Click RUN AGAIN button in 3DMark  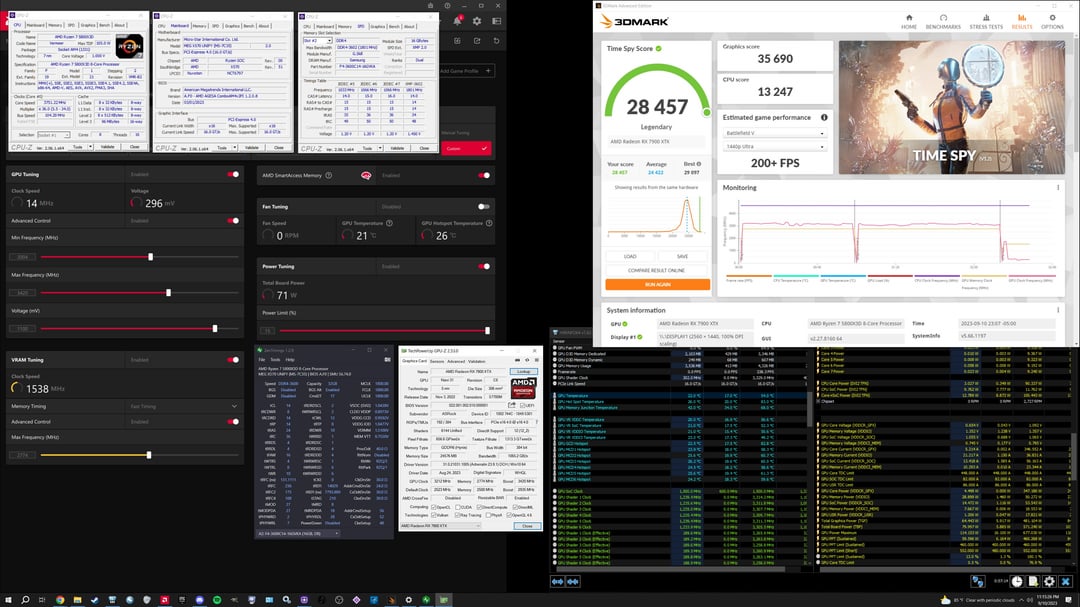pyautogui.click(x=657, y=284)
